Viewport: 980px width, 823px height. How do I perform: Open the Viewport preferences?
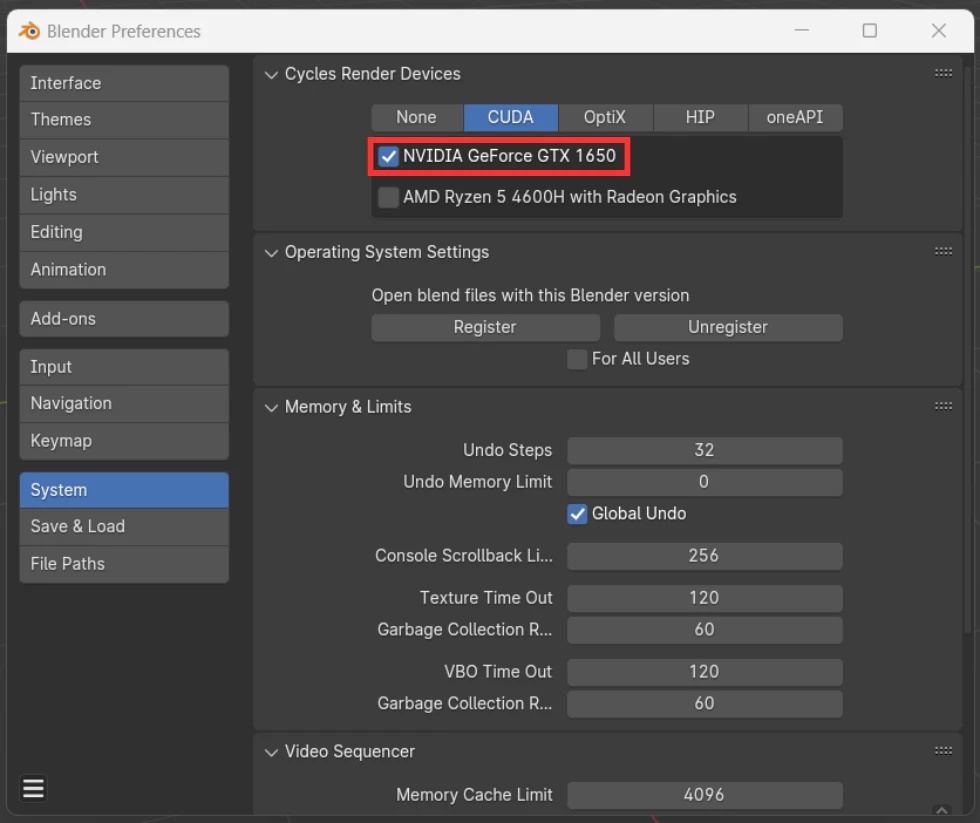pos(124,157)
